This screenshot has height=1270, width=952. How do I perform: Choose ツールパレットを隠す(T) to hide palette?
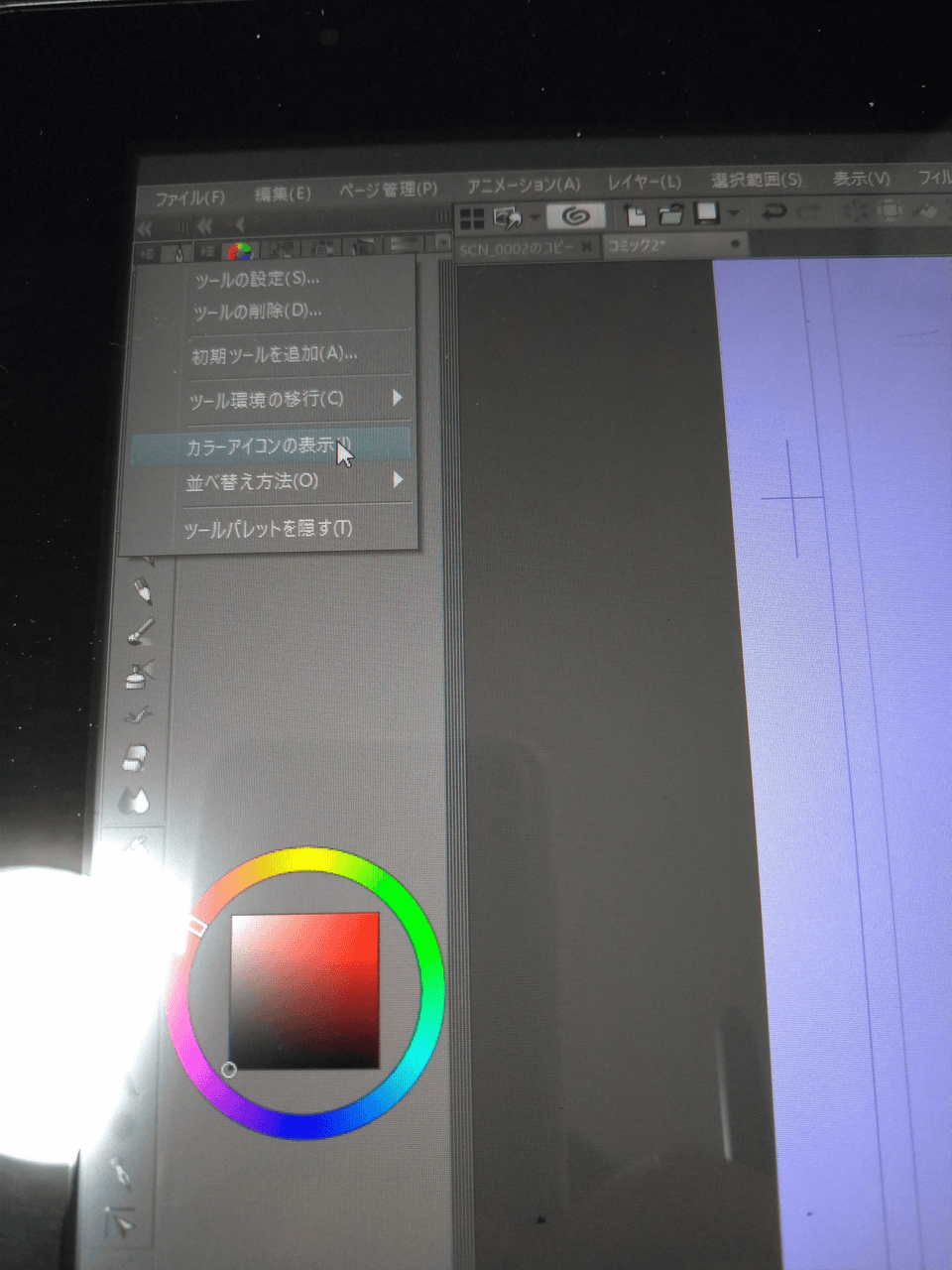point(268,529)
